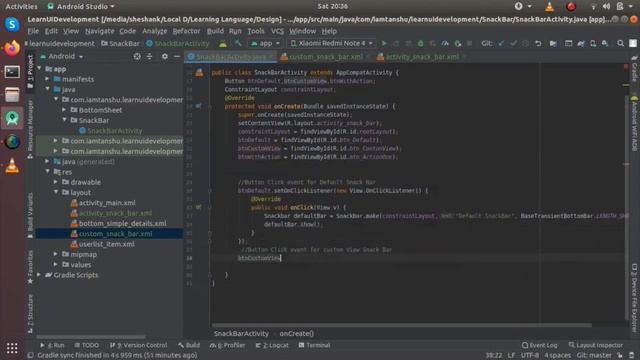Click the Git Commit checkmark icon
640x360 pixels.
[513, 43]
